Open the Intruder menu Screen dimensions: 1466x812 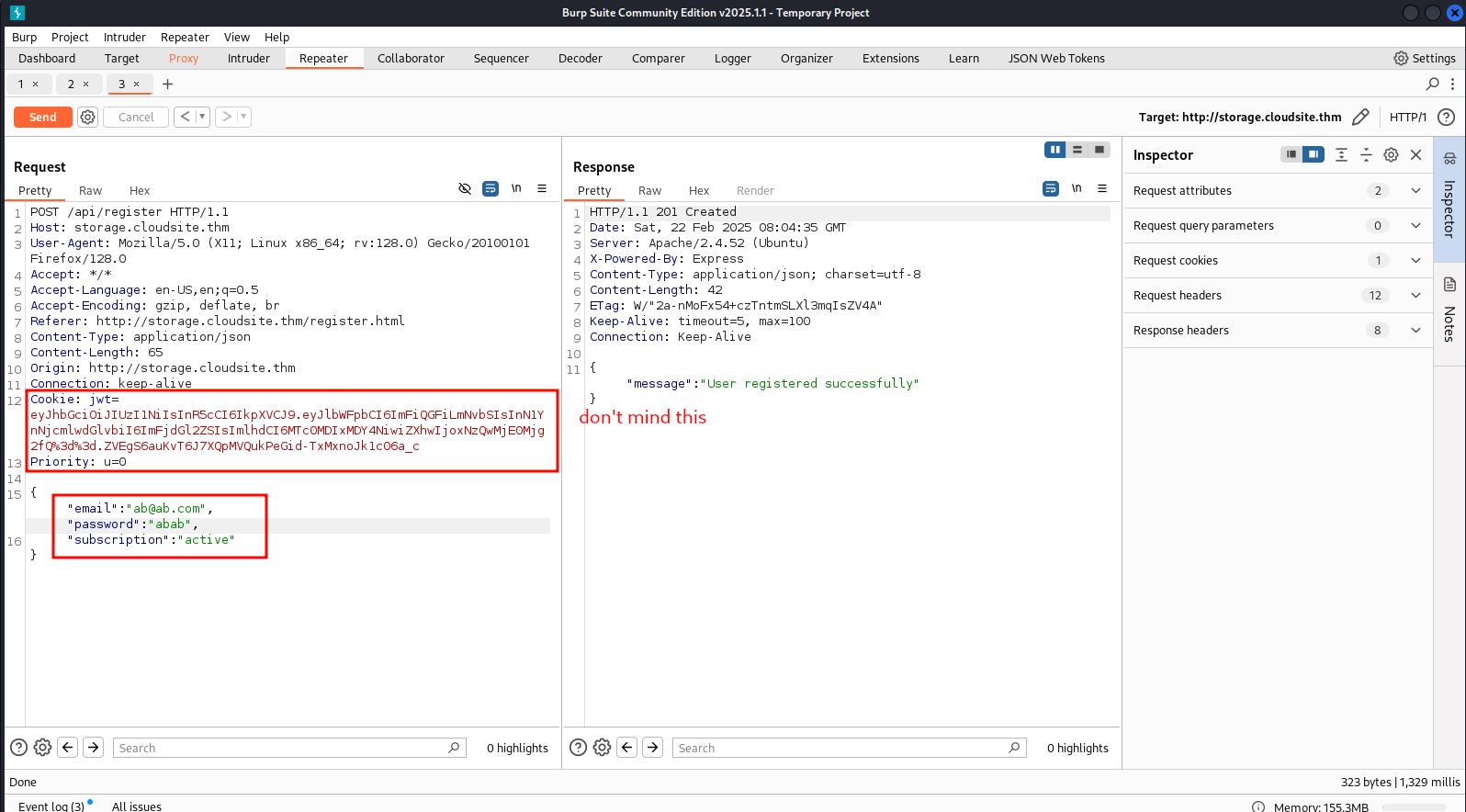pyautogui.click(x=124, y=37)
